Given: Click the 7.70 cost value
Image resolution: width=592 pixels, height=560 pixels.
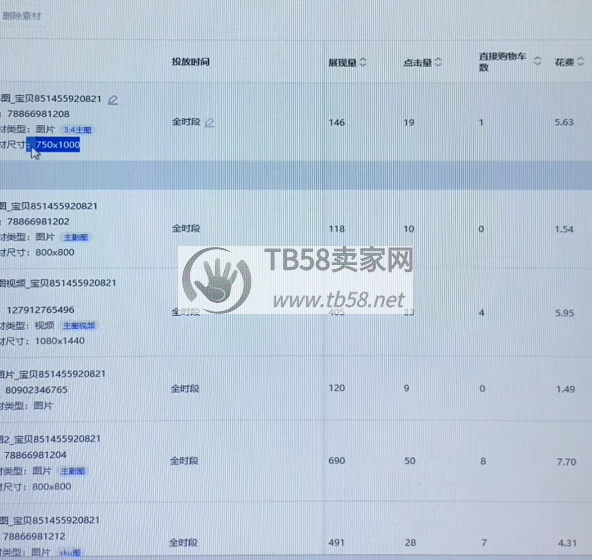Looking at the screenshot, I should pyautogui.click(x=567, y=461).
